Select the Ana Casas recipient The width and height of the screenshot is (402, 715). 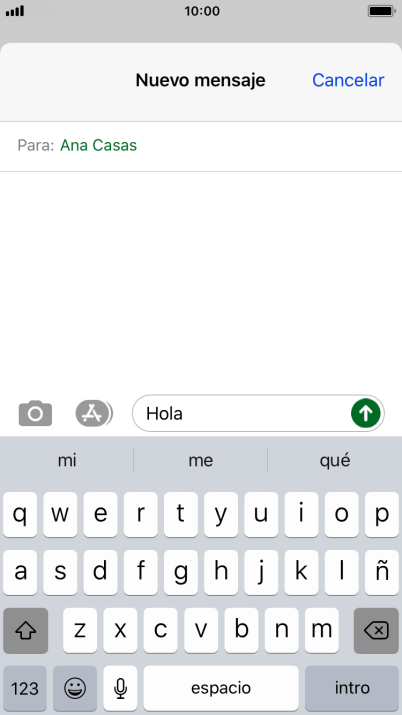tap(98, 145)
